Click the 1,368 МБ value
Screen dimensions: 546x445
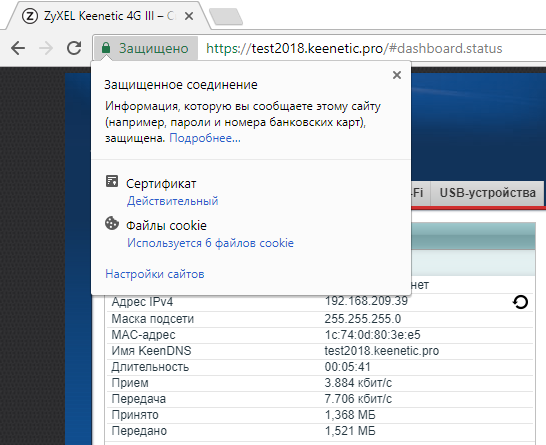point(350,415)
